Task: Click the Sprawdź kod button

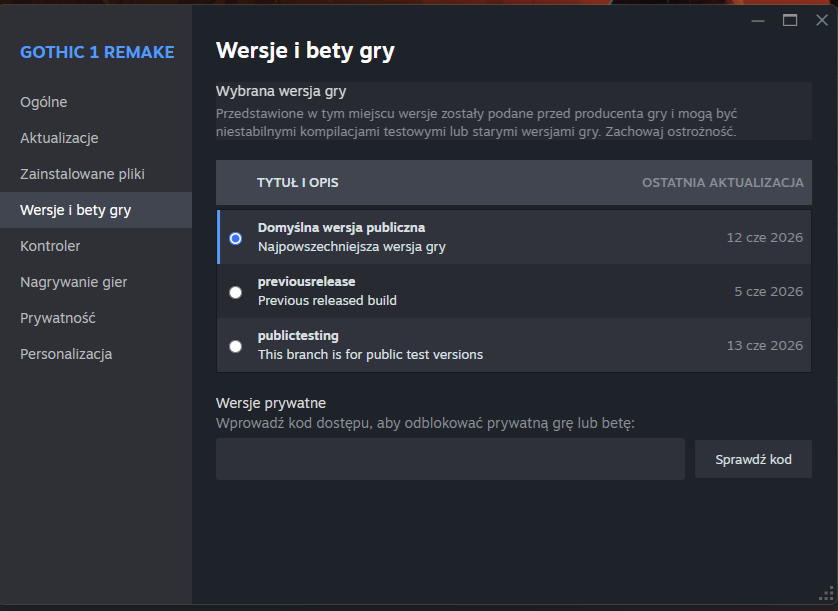Action: [753, 459]
